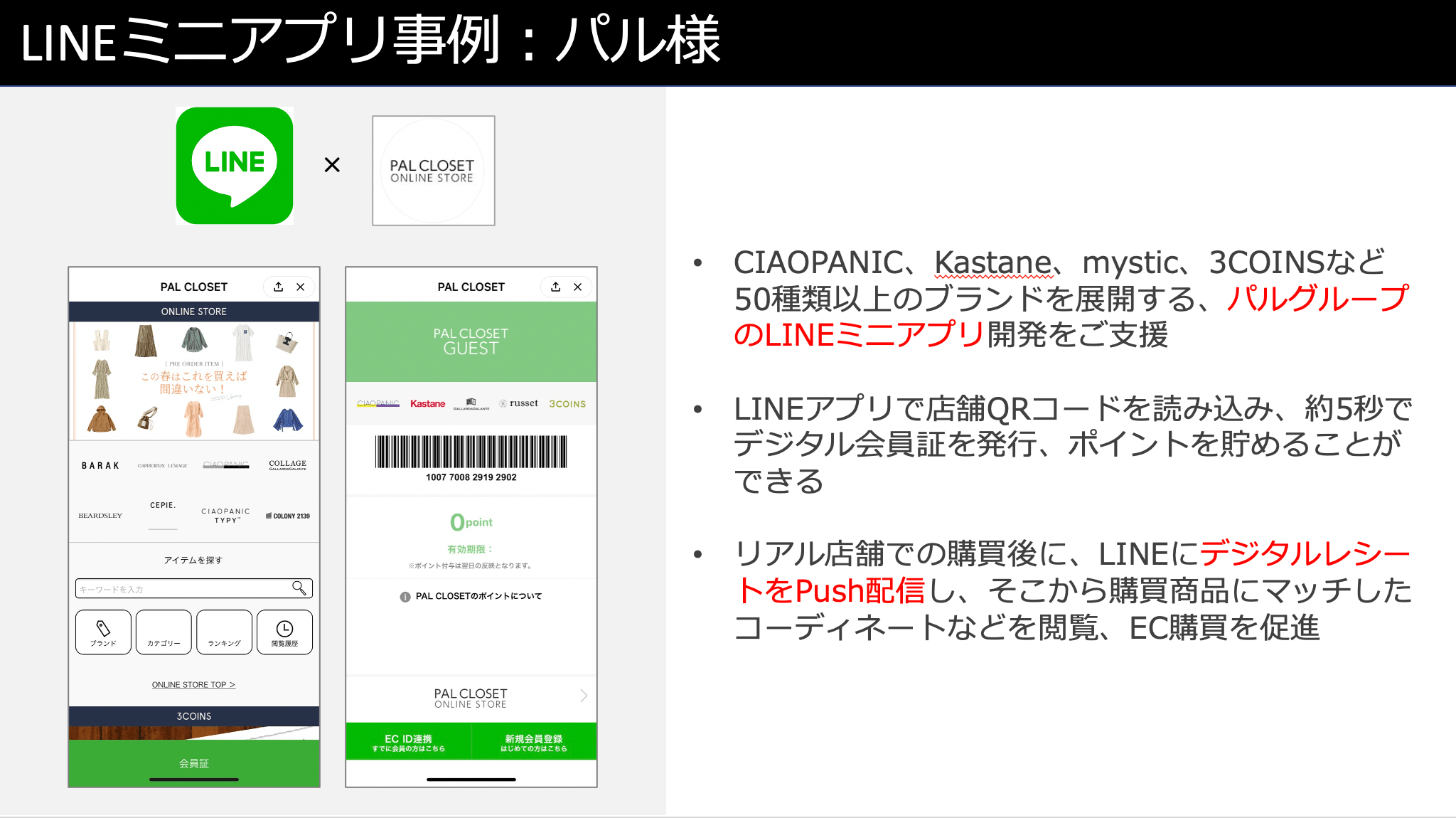Tap the 会員証 toggle bar at the bottom
The width and height of the screenshot is (1456, 818).
(193, 763)
